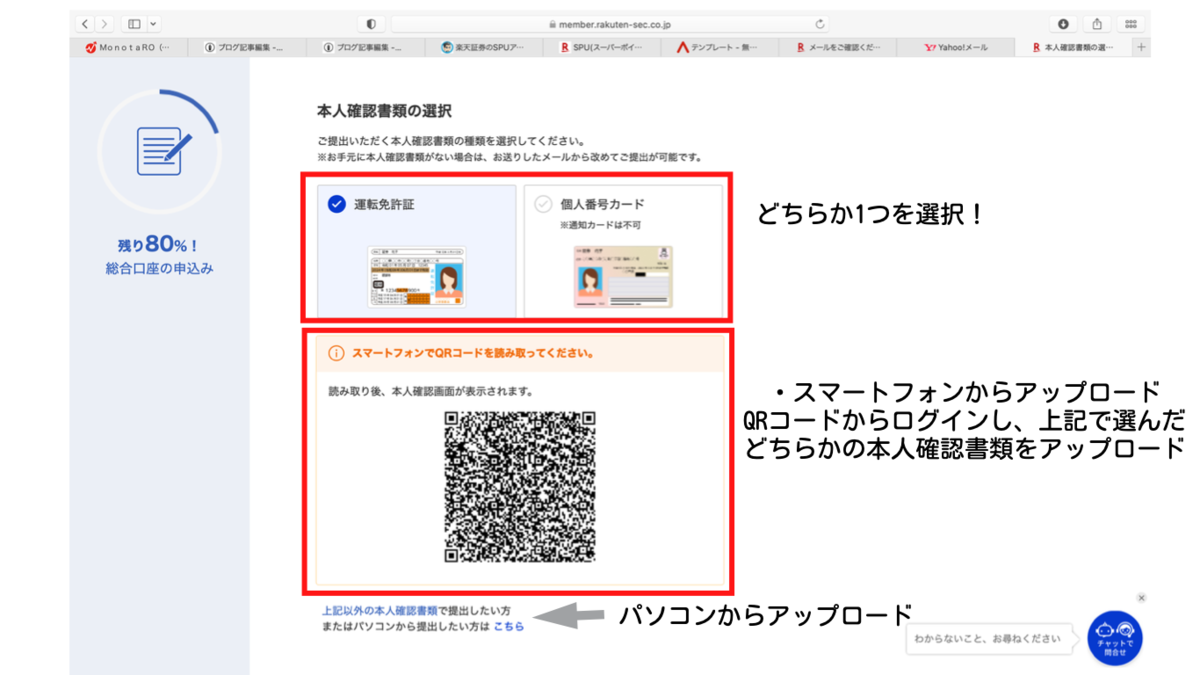Go forward with Safari's forward arrow
Screen dimensions: 1200x675
tap(104, 24)
